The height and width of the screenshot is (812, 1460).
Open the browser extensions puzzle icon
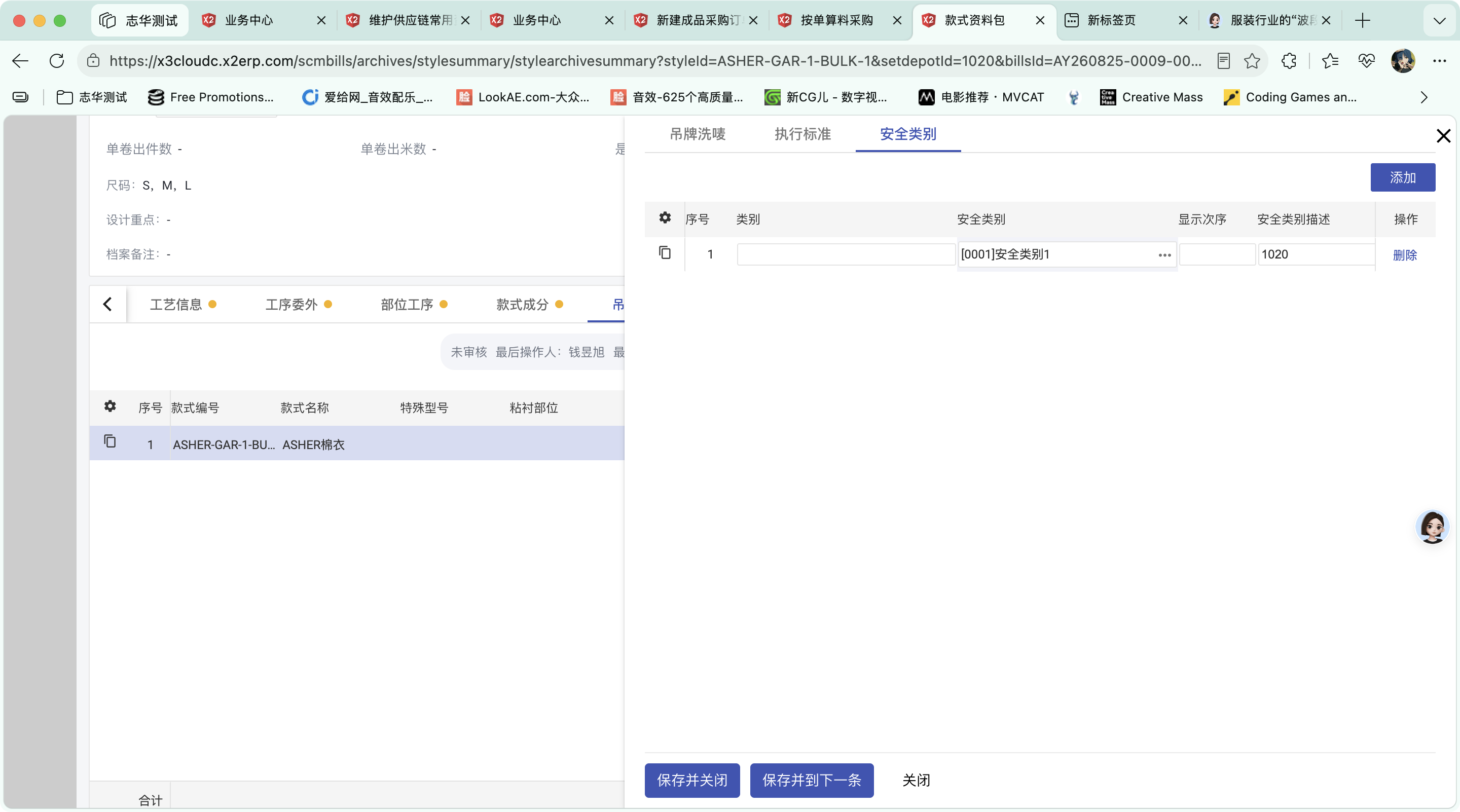click(x=1289, y=61)
